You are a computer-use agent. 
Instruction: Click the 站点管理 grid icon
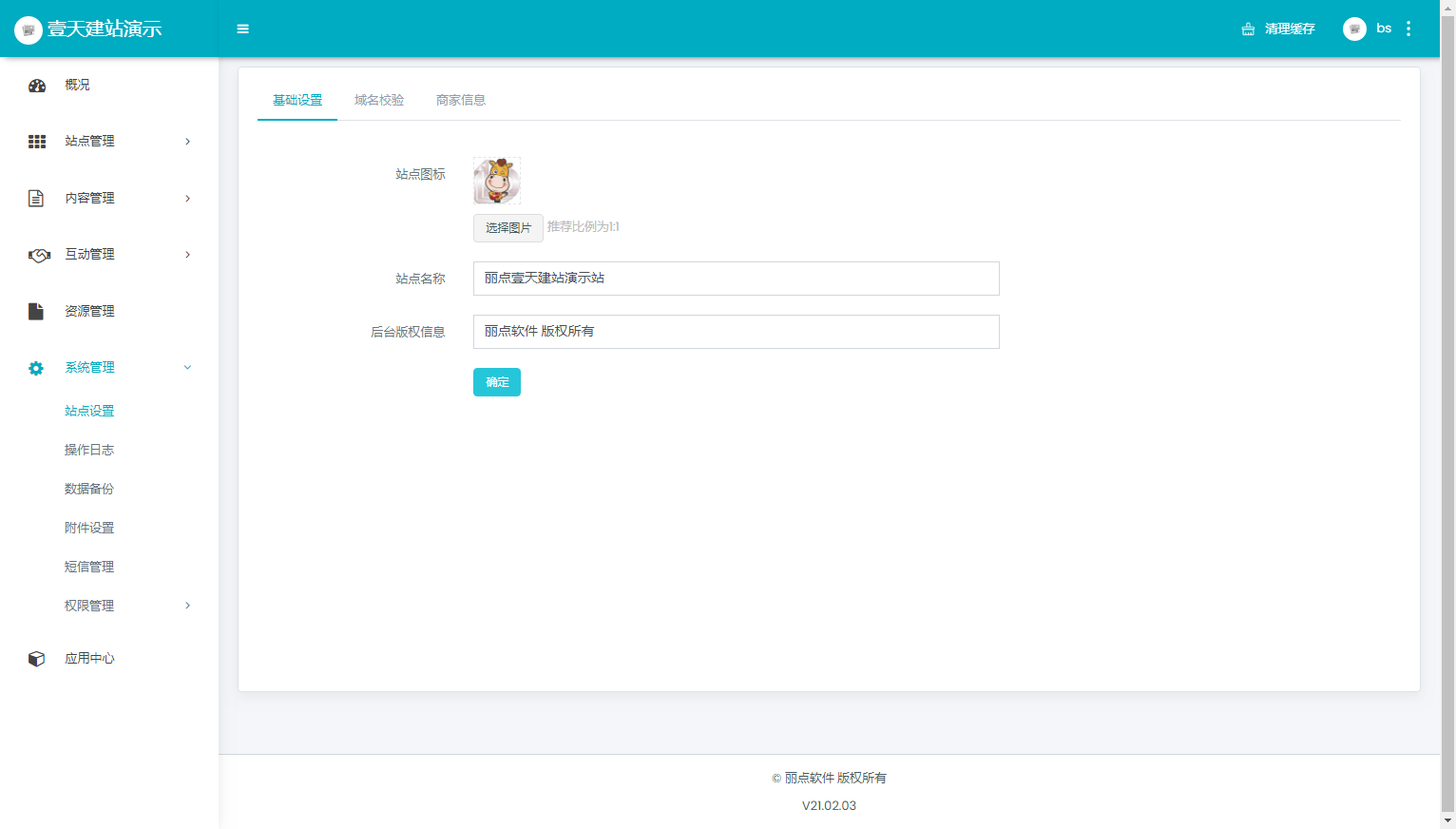click(37, 142)
